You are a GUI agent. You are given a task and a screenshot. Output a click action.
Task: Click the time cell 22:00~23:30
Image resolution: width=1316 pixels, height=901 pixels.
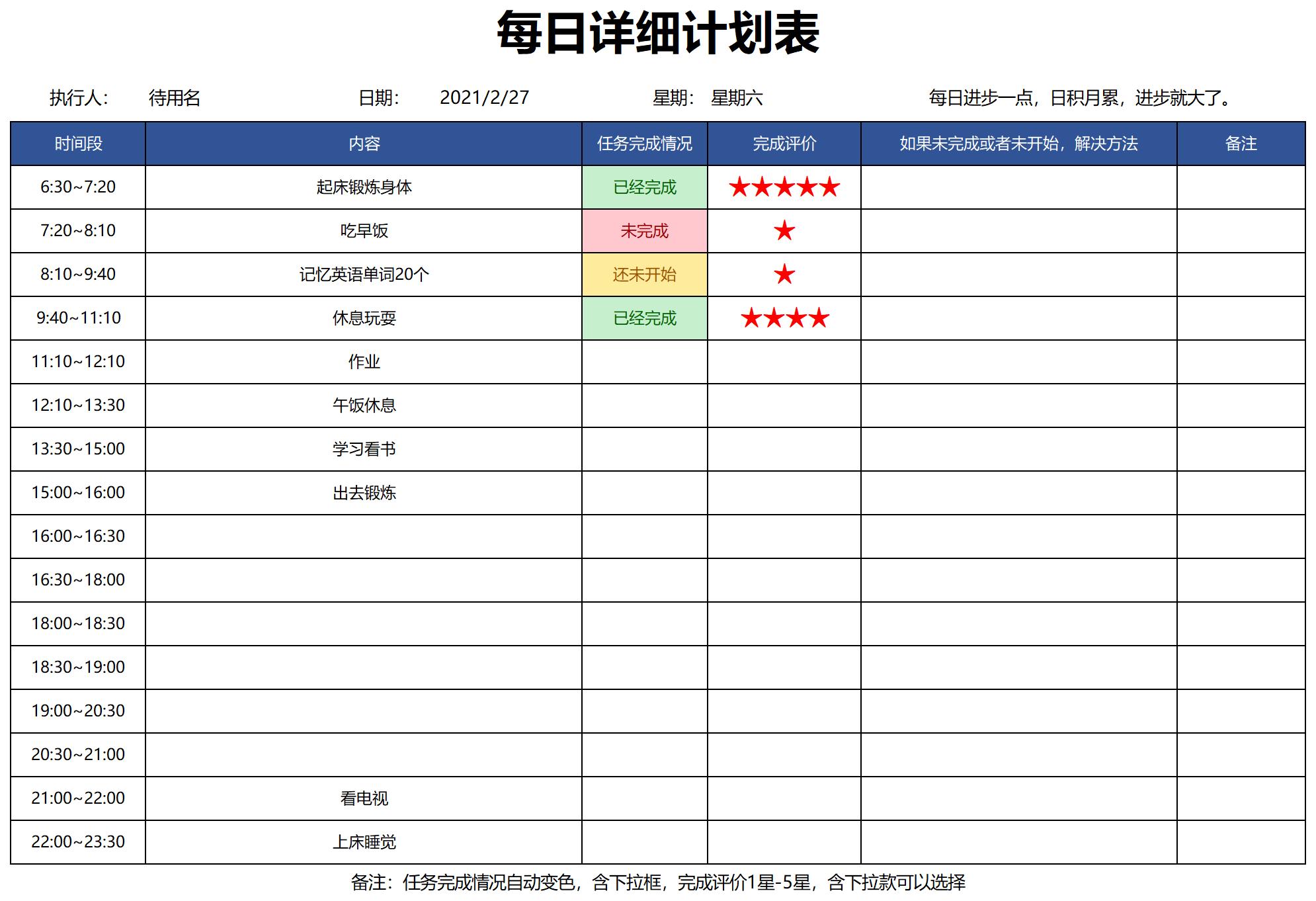78,842
